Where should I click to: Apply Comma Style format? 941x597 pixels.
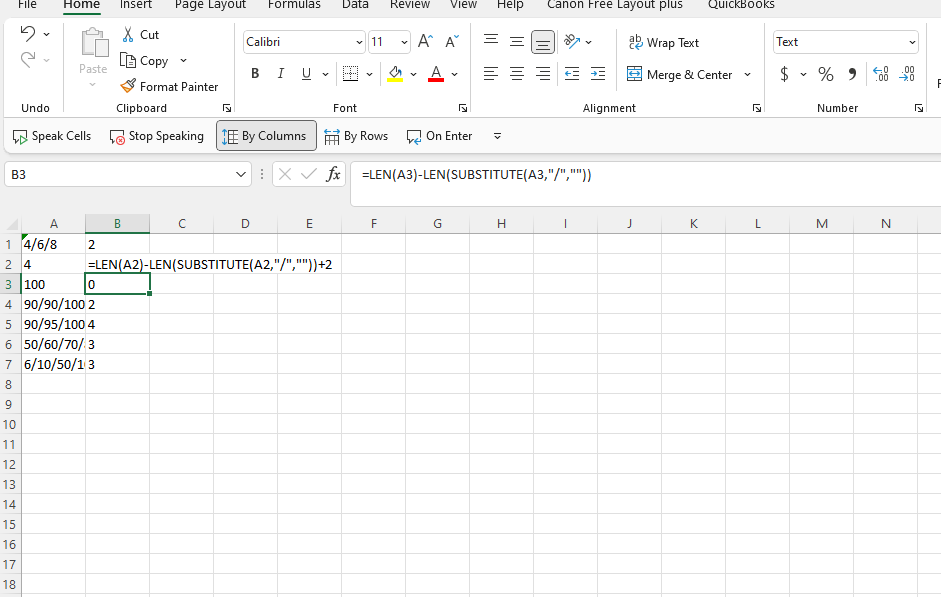[852, 74]
